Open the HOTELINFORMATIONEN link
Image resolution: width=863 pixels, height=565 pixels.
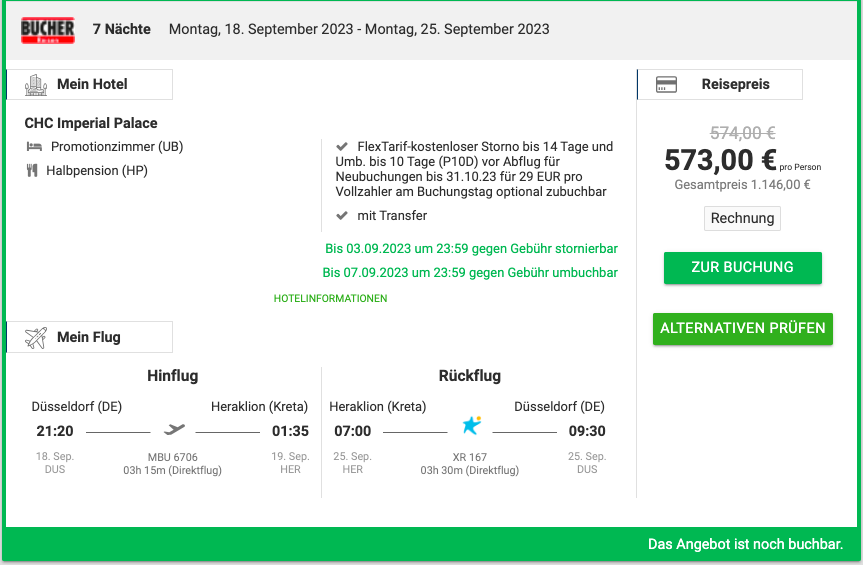(x=330, y=299)
